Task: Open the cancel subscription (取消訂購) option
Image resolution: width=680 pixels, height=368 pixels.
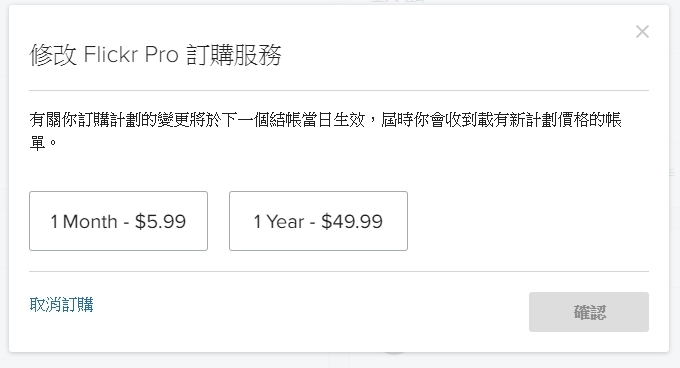Action: click(x=62, y=305)
